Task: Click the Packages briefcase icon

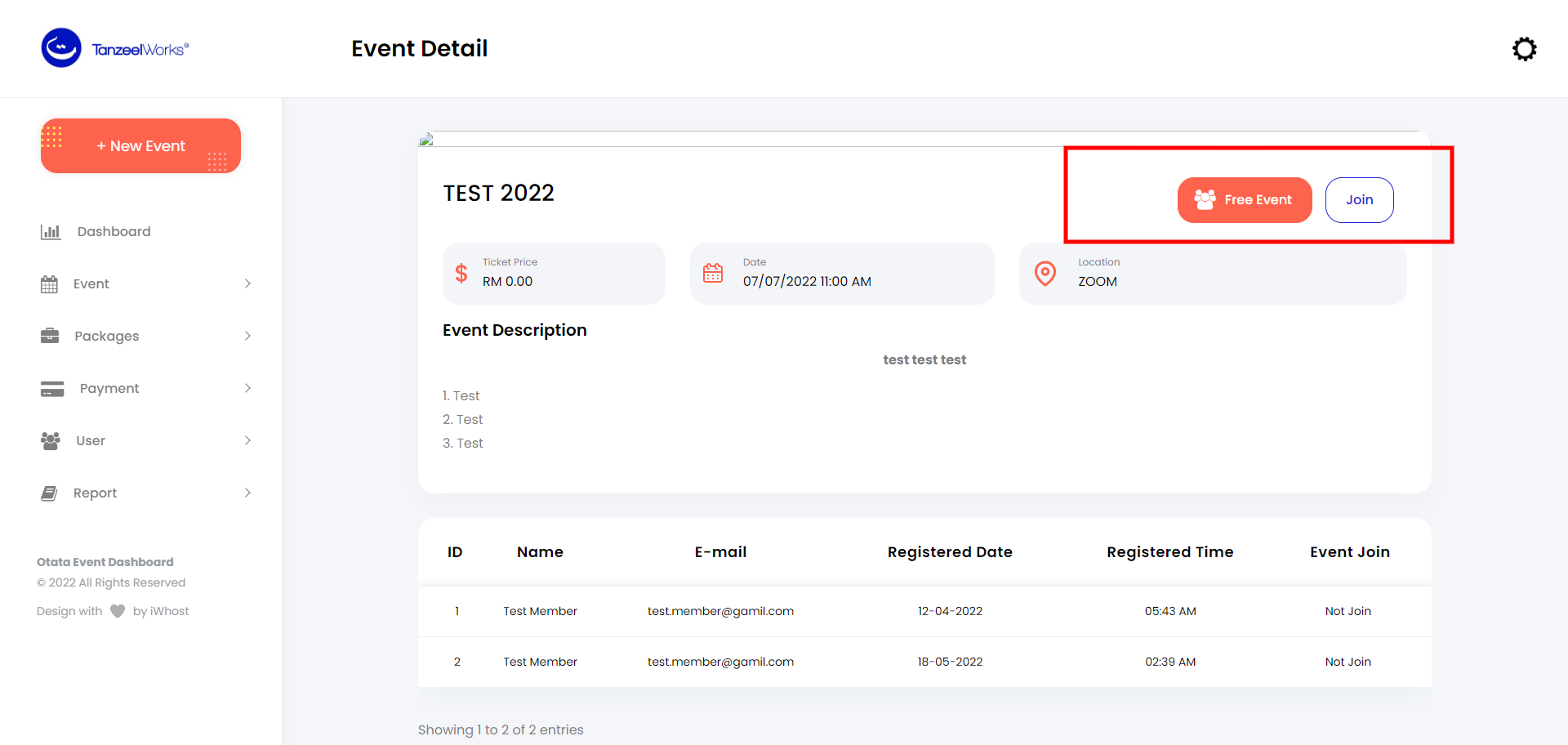Action: pyautogui.click(x=50, y=336)
